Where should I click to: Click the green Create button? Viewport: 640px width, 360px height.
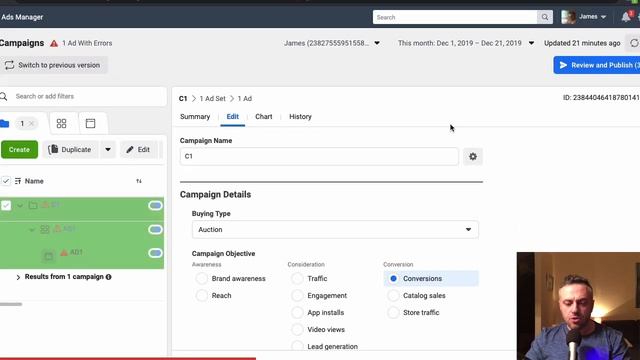click(x=19, y=149)
